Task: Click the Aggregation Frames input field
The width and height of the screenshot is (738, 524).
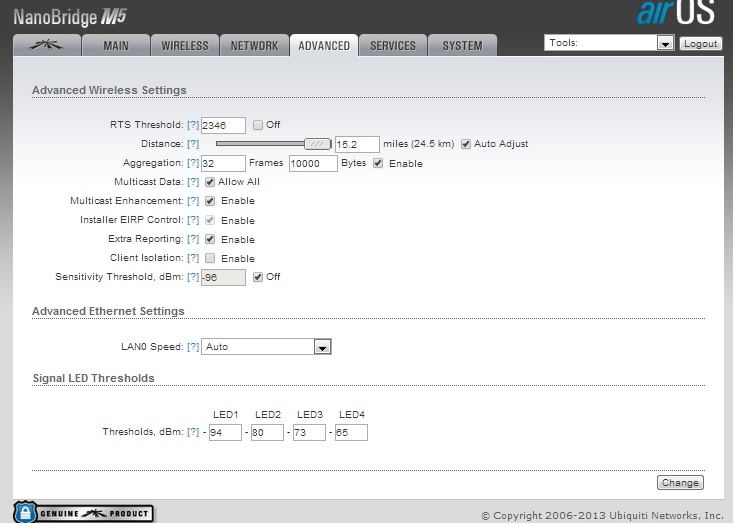Action: [223, 163]
